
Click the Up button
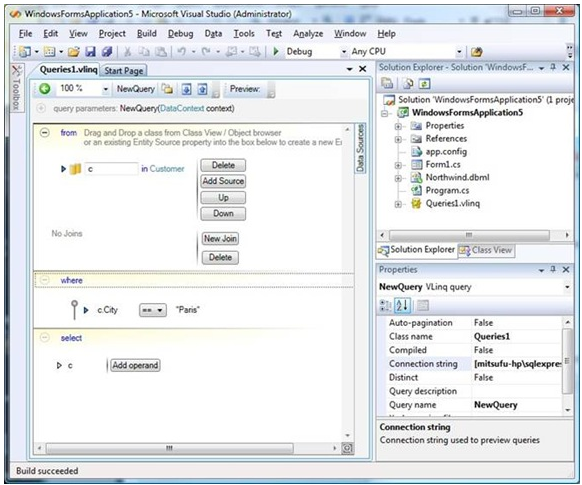click(x=223, y=197)
